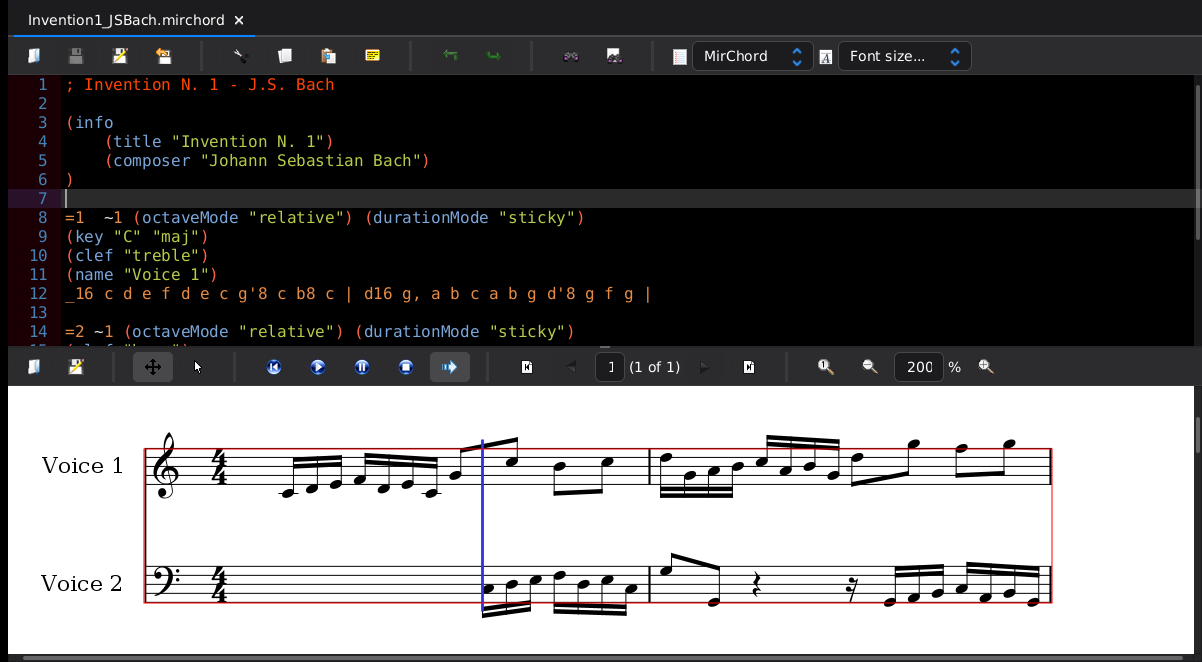The width and height of the screenshot is (1202, 662).
Task: Copy selection with the copy icon
Action: click(284, 56)
